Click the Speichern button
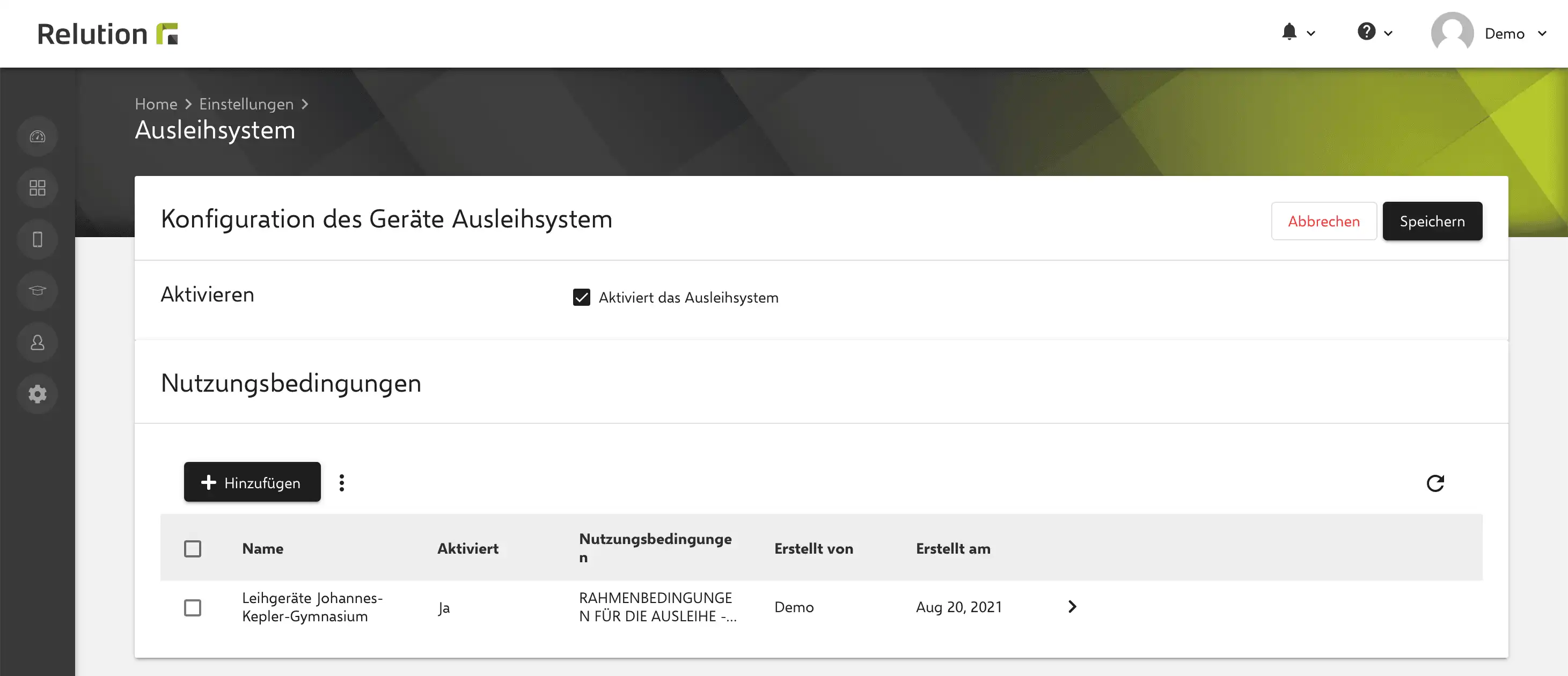Image resolution: width=1568 pixels, height=676 pixels. coord(1432,221)
